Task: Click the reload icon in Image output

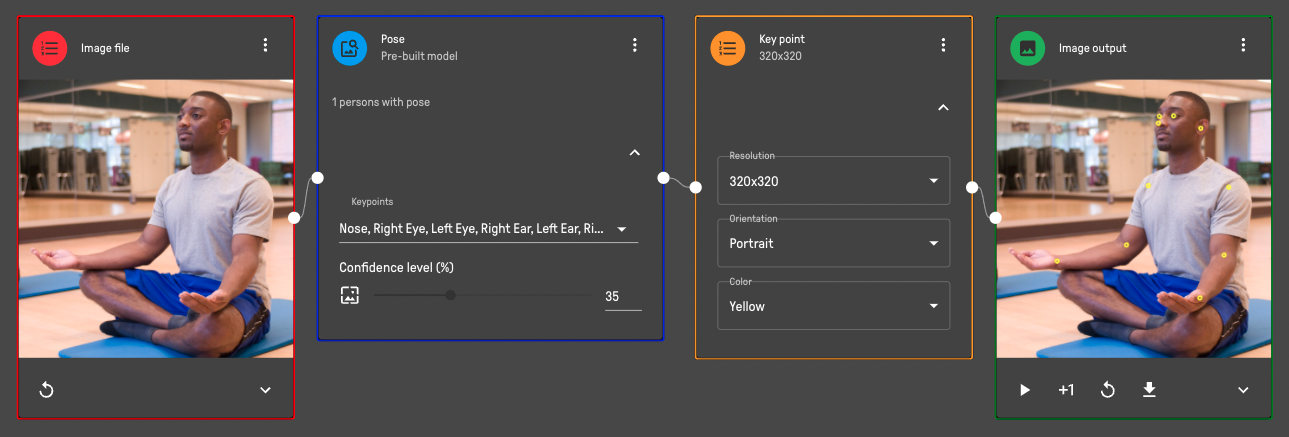Action: click(x=1108, y=390)
